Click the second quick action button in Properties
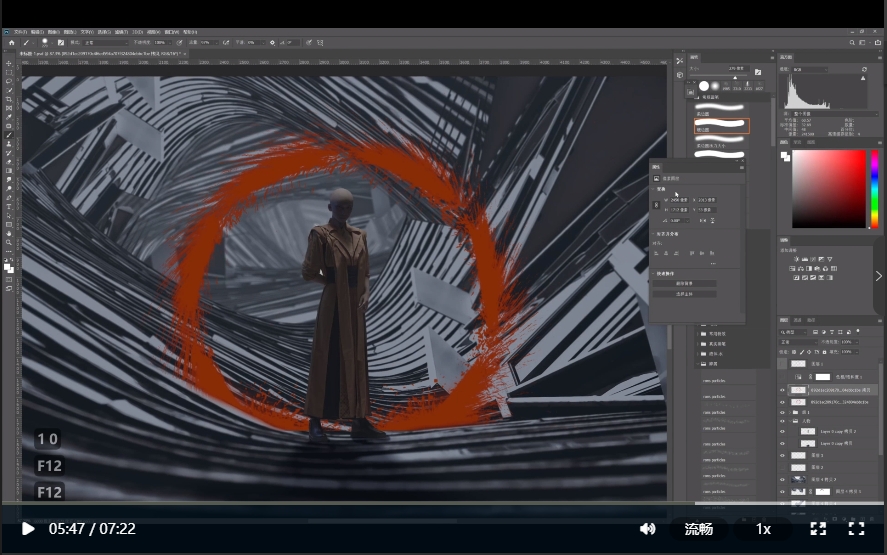 [684, 294]
